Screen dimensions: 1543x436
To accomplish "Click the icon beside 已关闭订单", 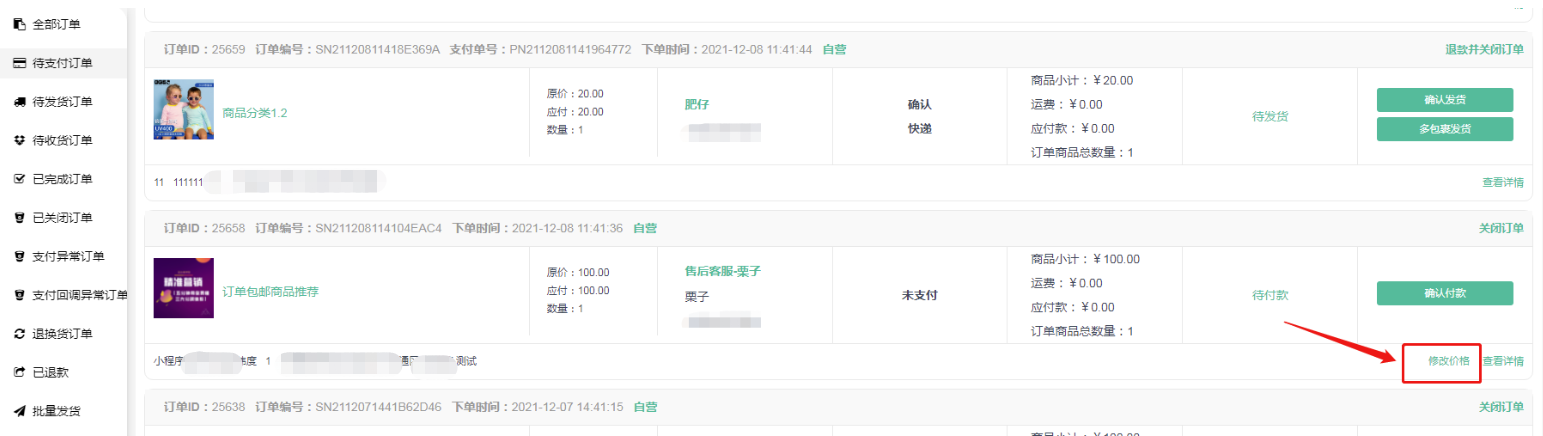I will point(19,218).
